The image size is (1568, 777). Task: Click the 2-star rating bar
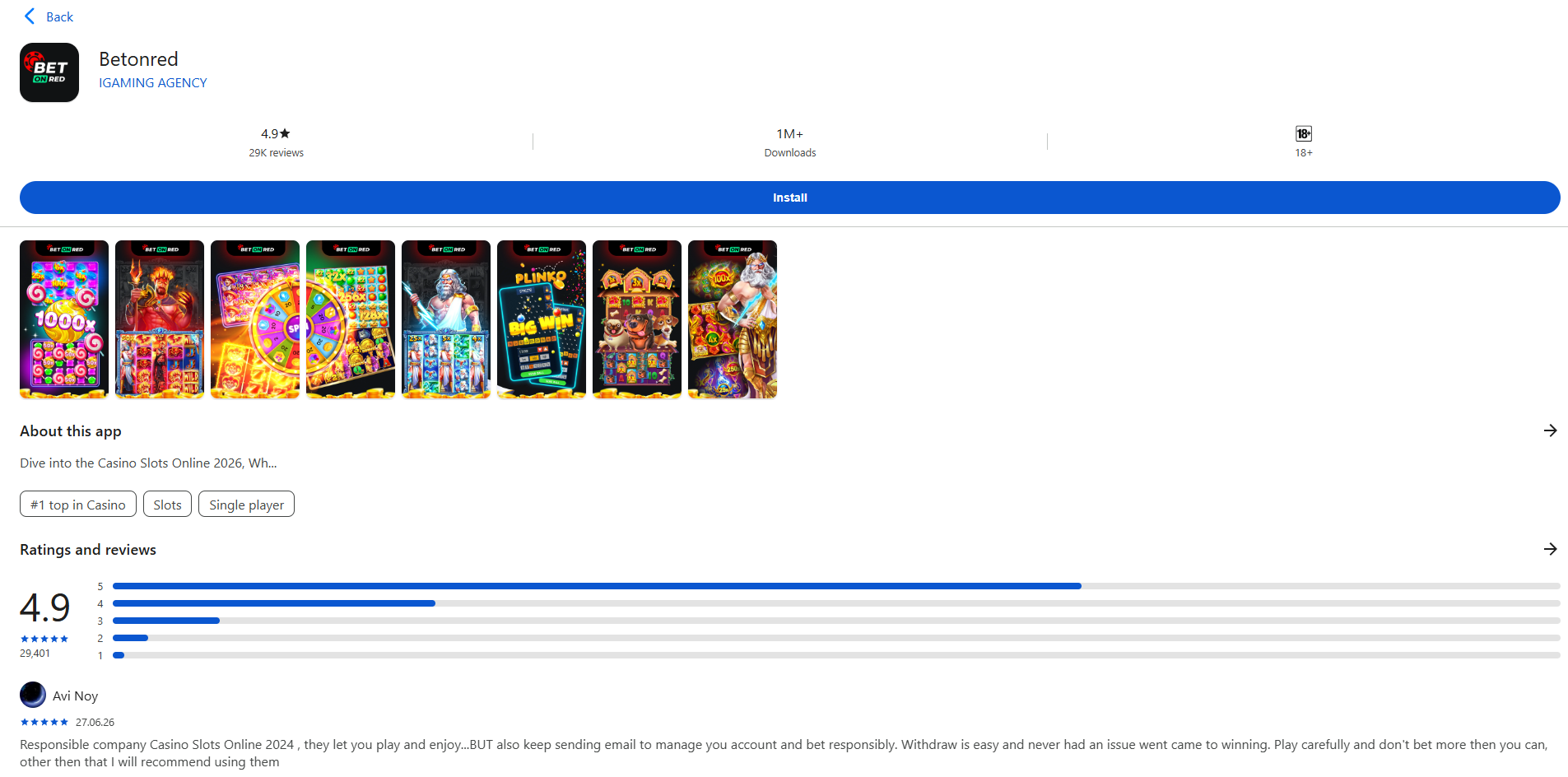836,638
